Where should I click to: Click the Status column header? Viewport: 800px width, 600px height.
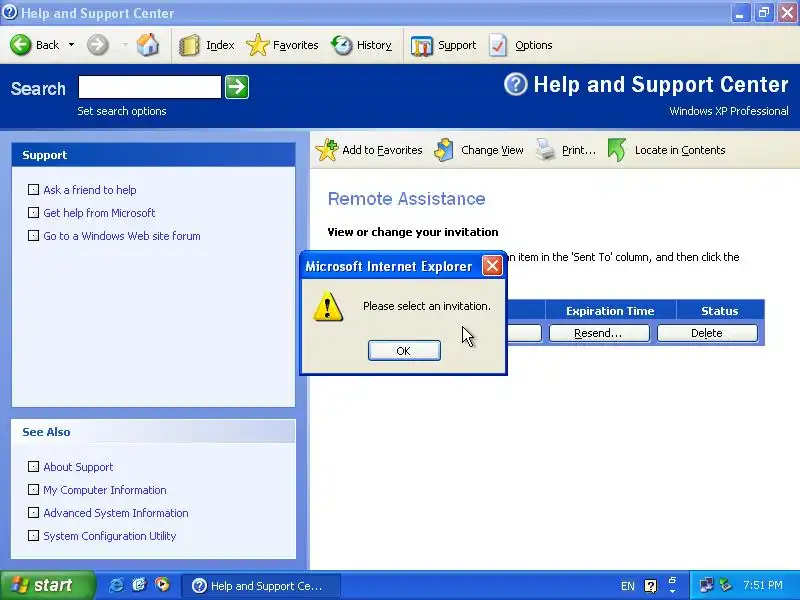click(x=719, y=311)
